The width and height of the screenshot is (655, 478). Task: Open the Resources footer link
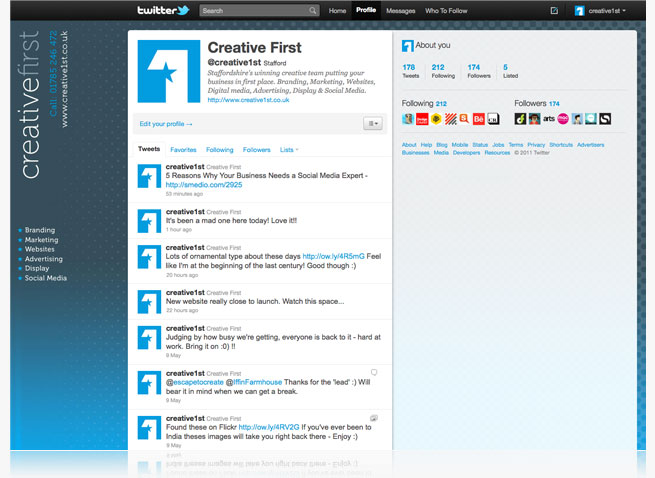pyautogui.click(x=497, y=153)
